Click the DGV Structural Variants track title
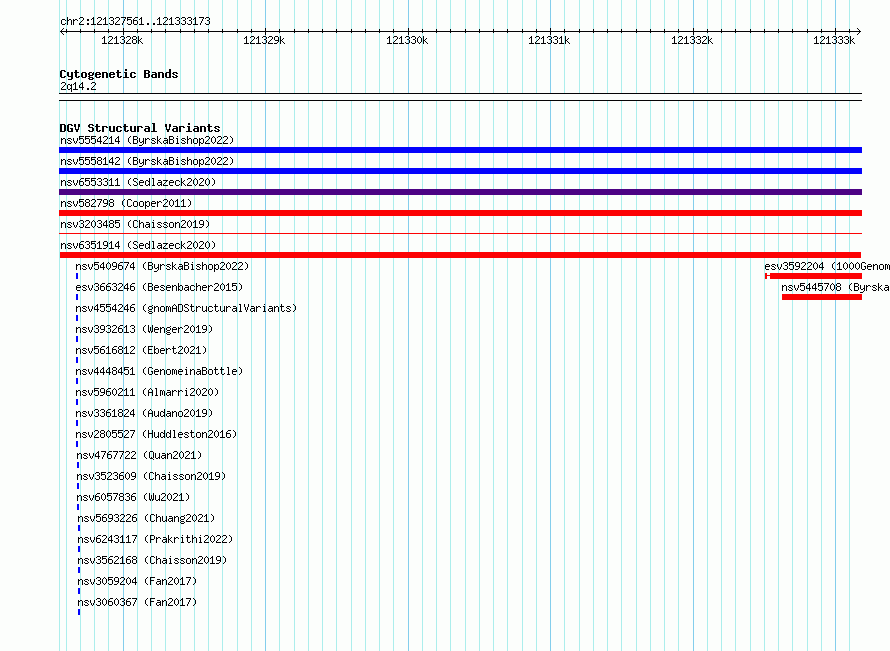 (140, 128)
